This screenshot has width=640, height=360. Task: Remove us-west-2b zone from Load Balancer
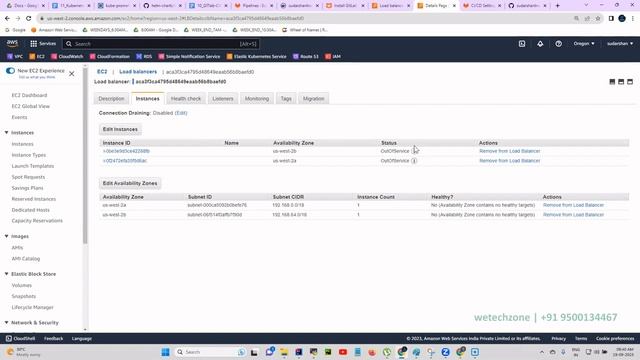point(573,215)
